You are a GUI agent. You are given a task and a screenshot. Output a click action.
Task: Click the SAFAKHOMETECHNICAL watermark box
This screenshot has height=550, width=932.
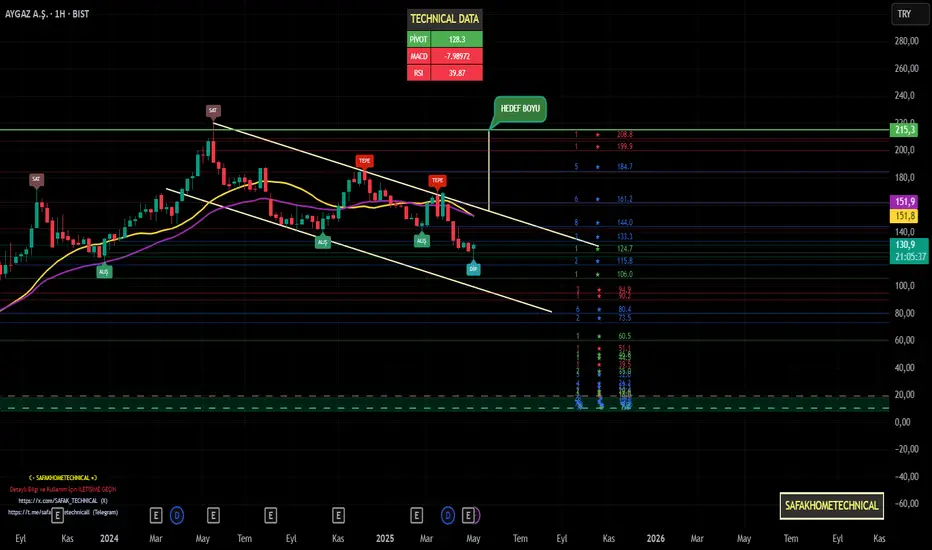832,505
